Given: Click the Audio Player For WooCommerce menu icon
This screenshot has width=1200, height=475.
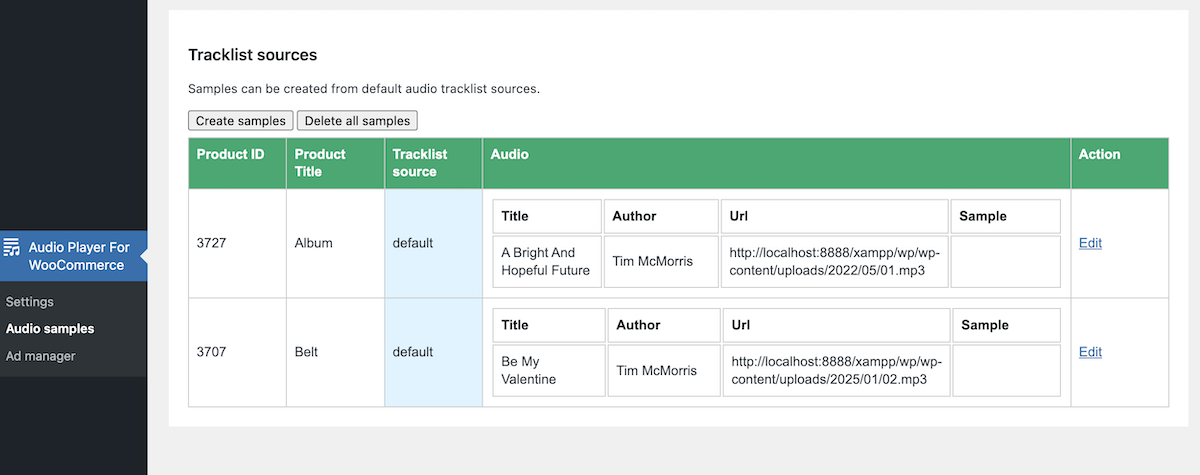Looking at the screenshot, I should pos(12,248).
